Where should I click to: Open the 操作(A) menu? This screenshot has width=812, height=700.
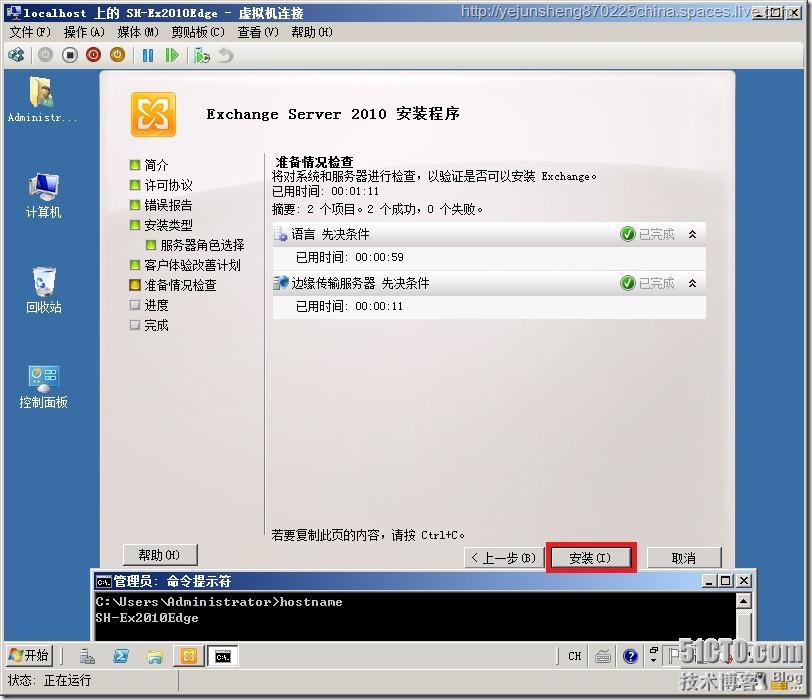[x=84, y=33]
